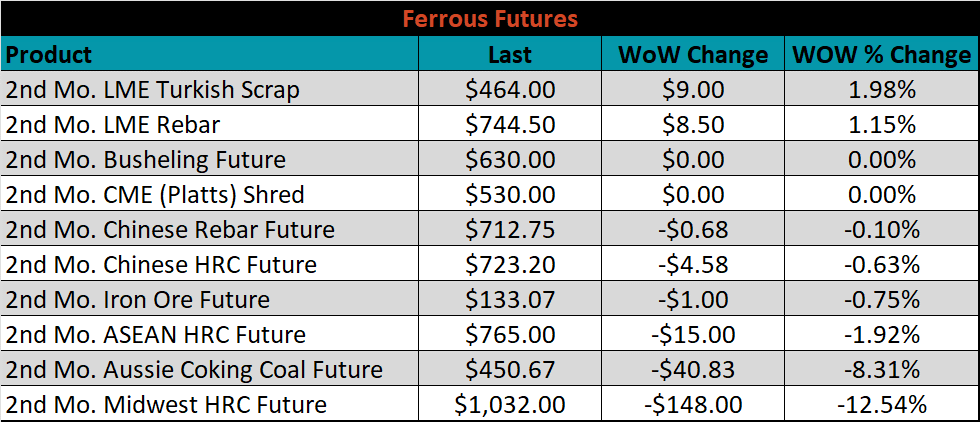Select the $133.07 Iron Ore price cell
This screenshot has height=422, width=980.
pyautogui.click(x=510, y=299)
